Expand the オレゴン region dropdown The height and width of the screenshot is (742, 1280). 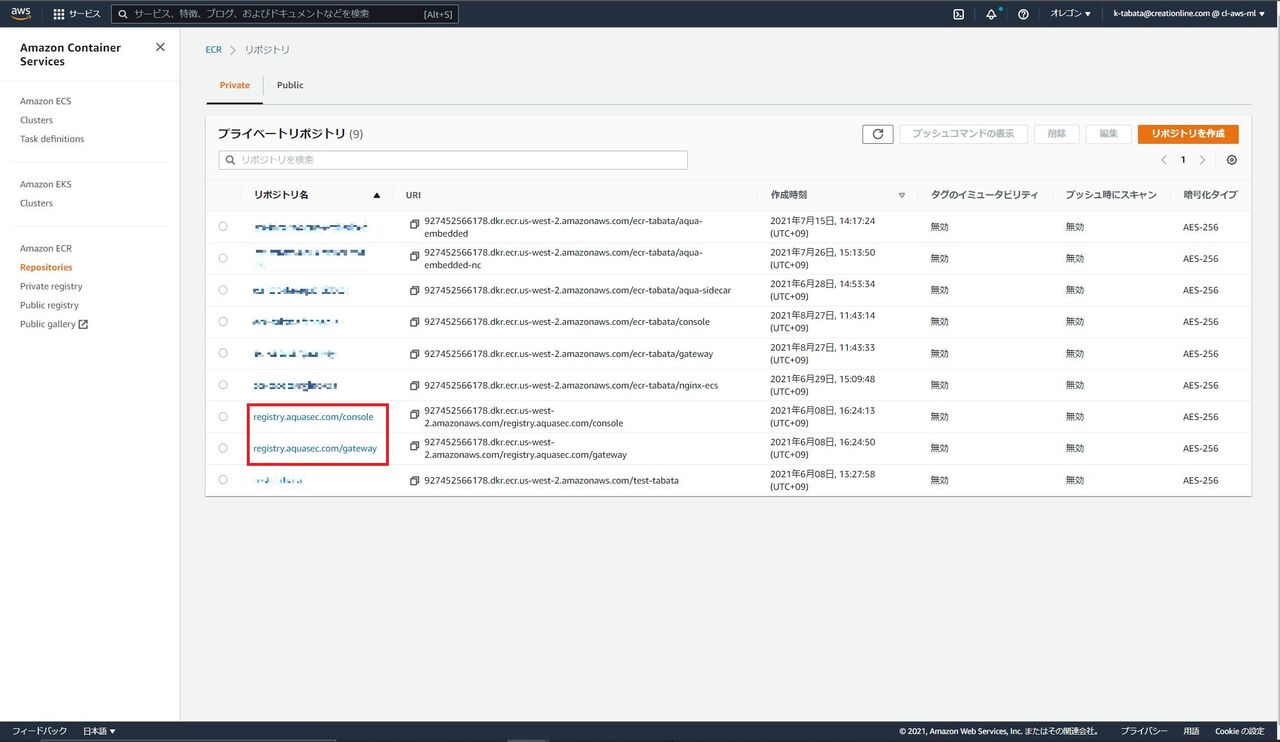[1070, 14]
